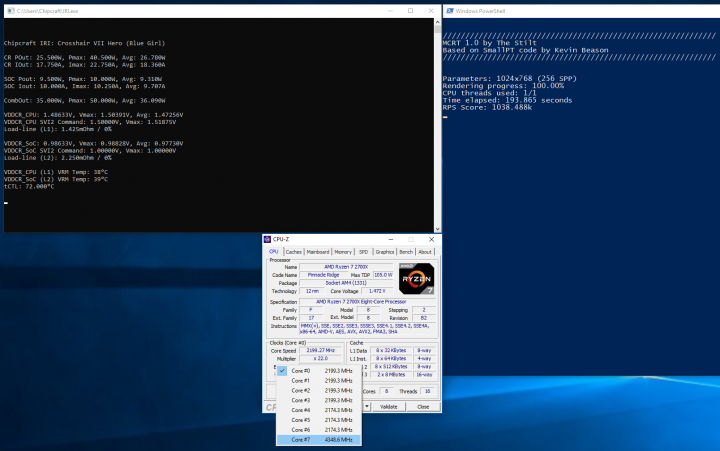The width and height of the screenshot is (720, 451).
Task: Click the Cores value 8
Action: pyautogui.click(x=387, y=391)
